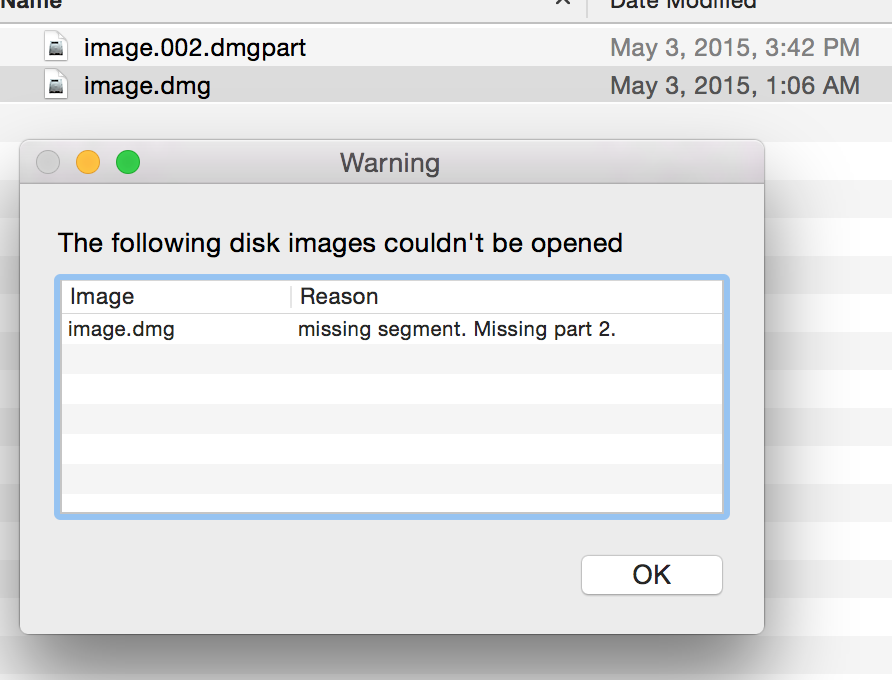Click the date of image.dmg row
This screenshot has height=680, width=892.
734,86
